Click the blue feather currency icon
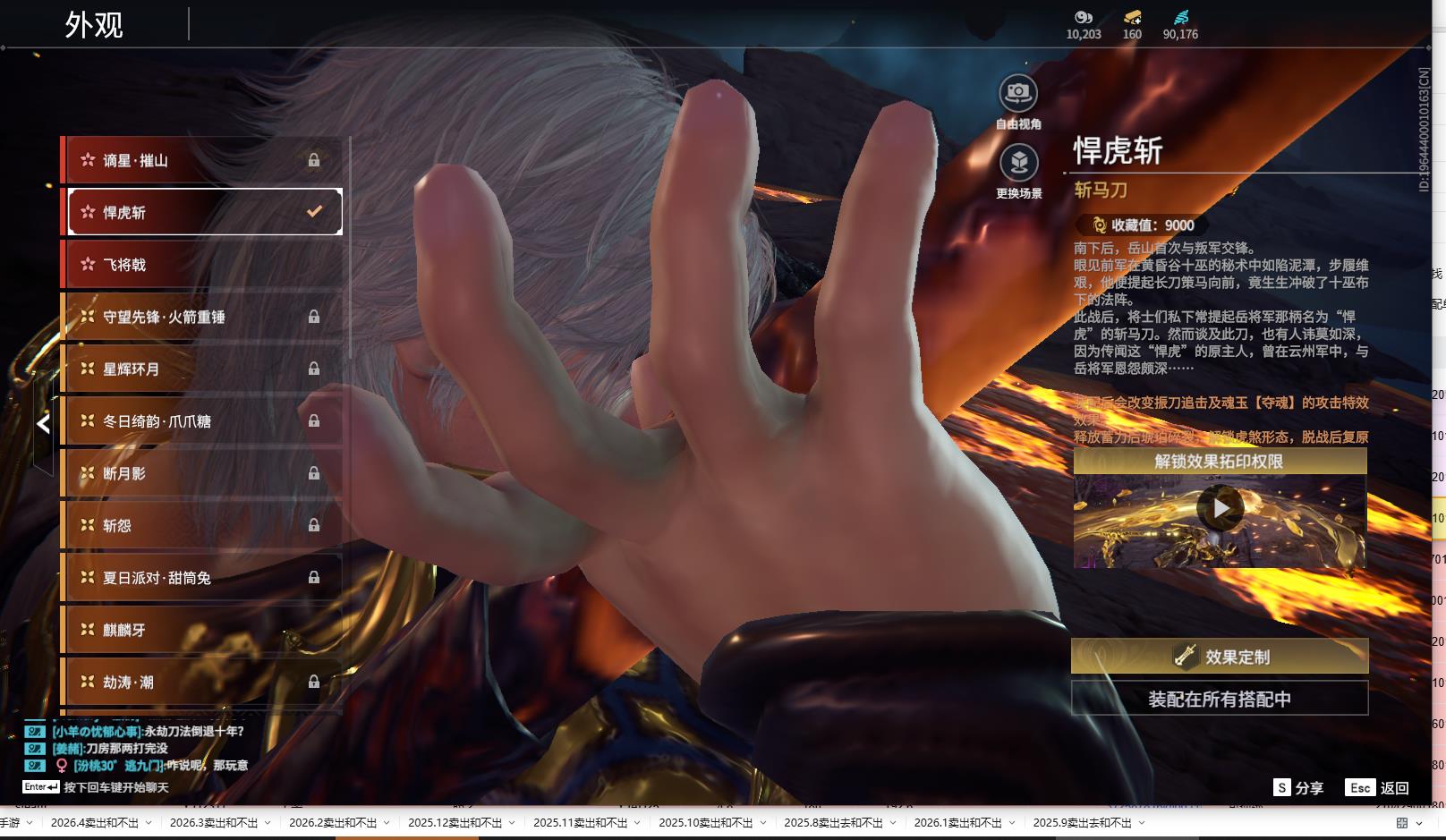The height and width of the screenshot is (840, 1446). (1180, 18)
